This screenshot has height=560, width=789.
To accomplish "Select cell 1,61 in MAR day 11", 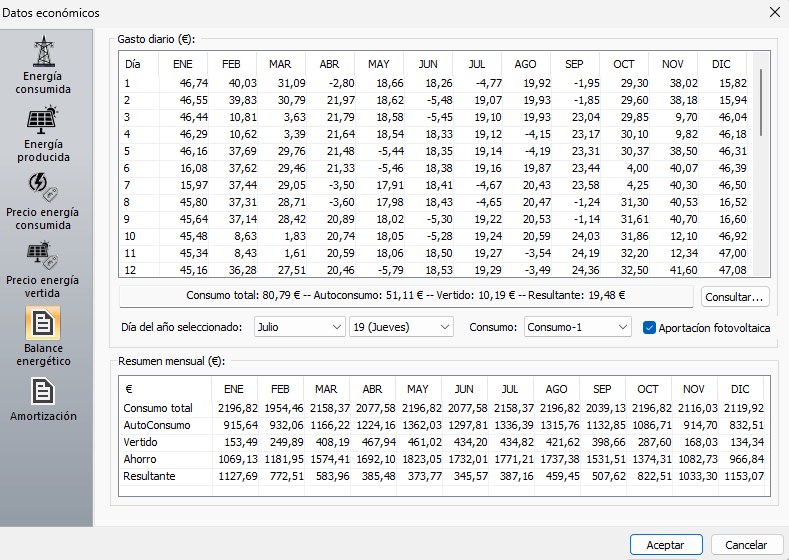I will (294, 253).
